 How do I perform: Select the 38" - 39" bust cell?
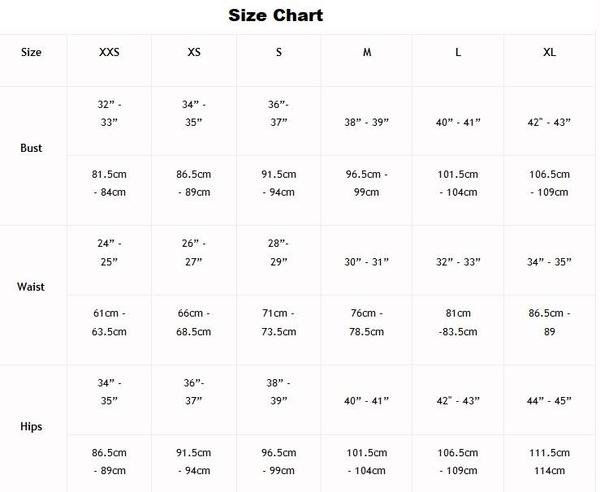366,122
